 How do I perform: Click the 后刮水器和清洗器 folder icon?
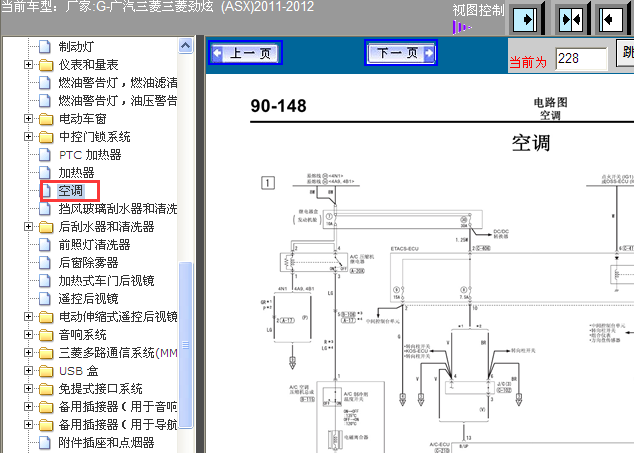click(x=46, y=227)
